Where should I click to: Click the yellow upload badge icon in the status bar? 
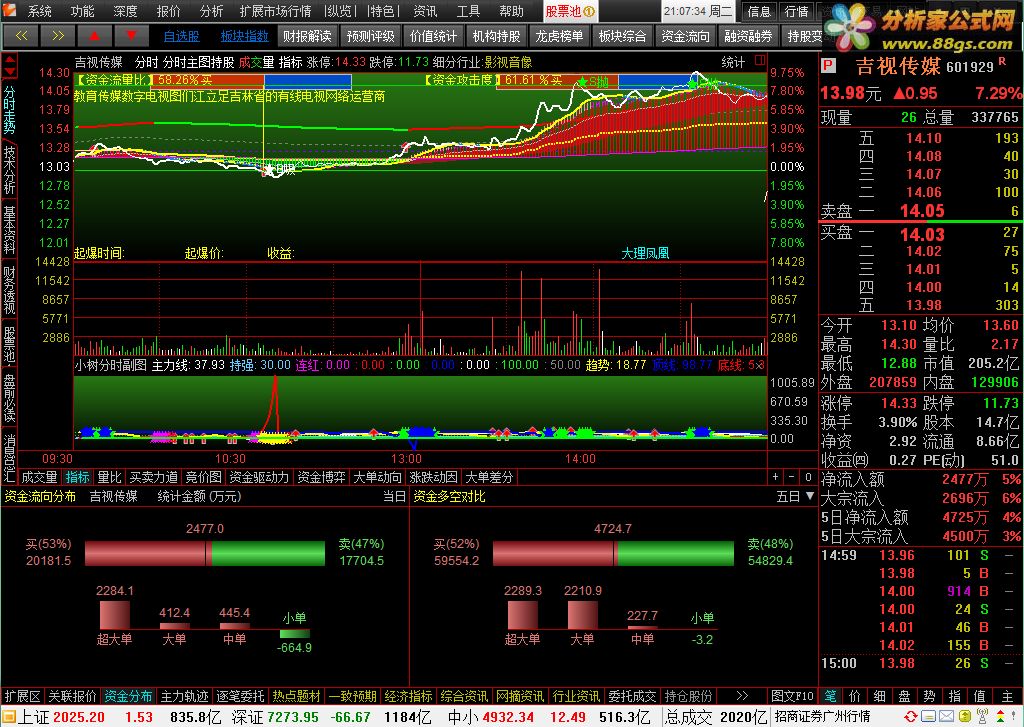tap(963, 717)
